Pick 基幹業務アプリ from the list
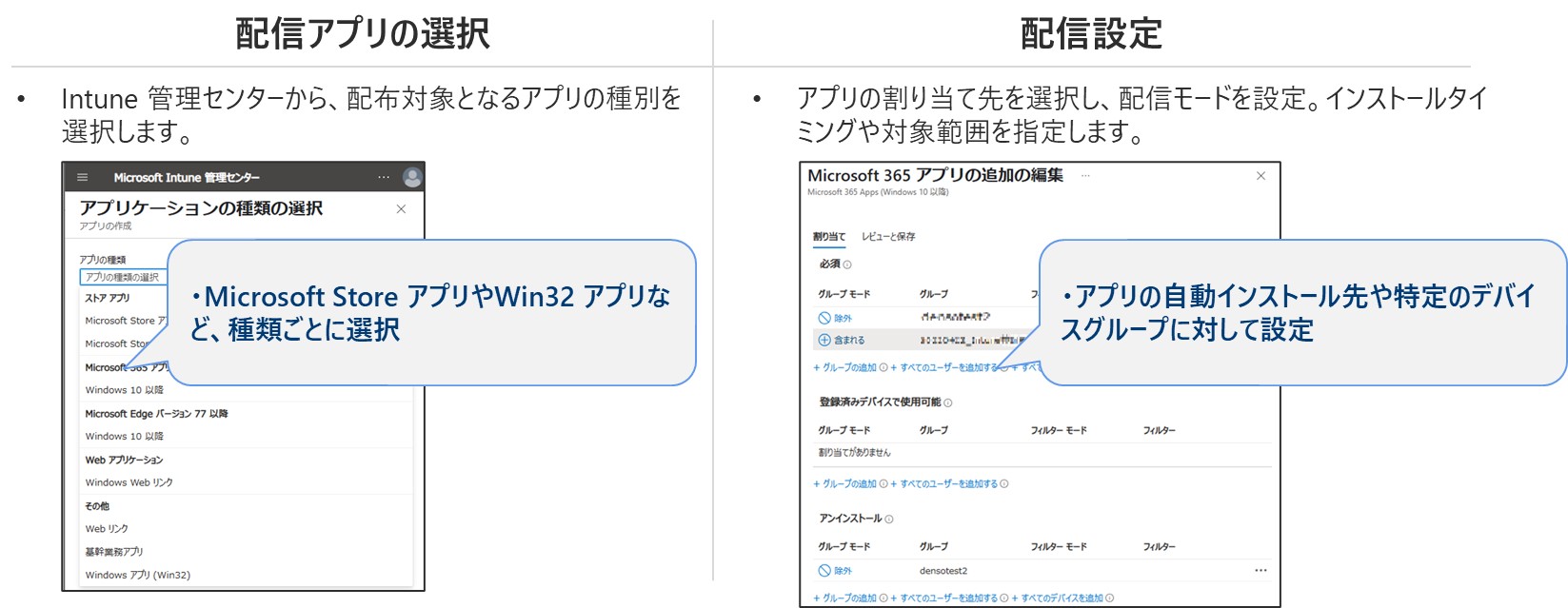The image size is (1568, 608). coord(114,552)
